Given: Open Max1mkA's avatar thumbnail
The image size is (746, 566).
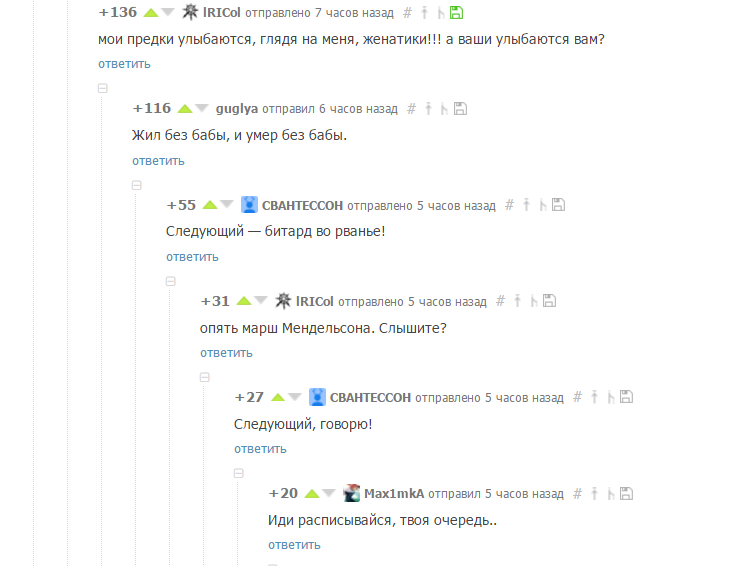Looking at the screenshot, I should [x=352, y=493].
